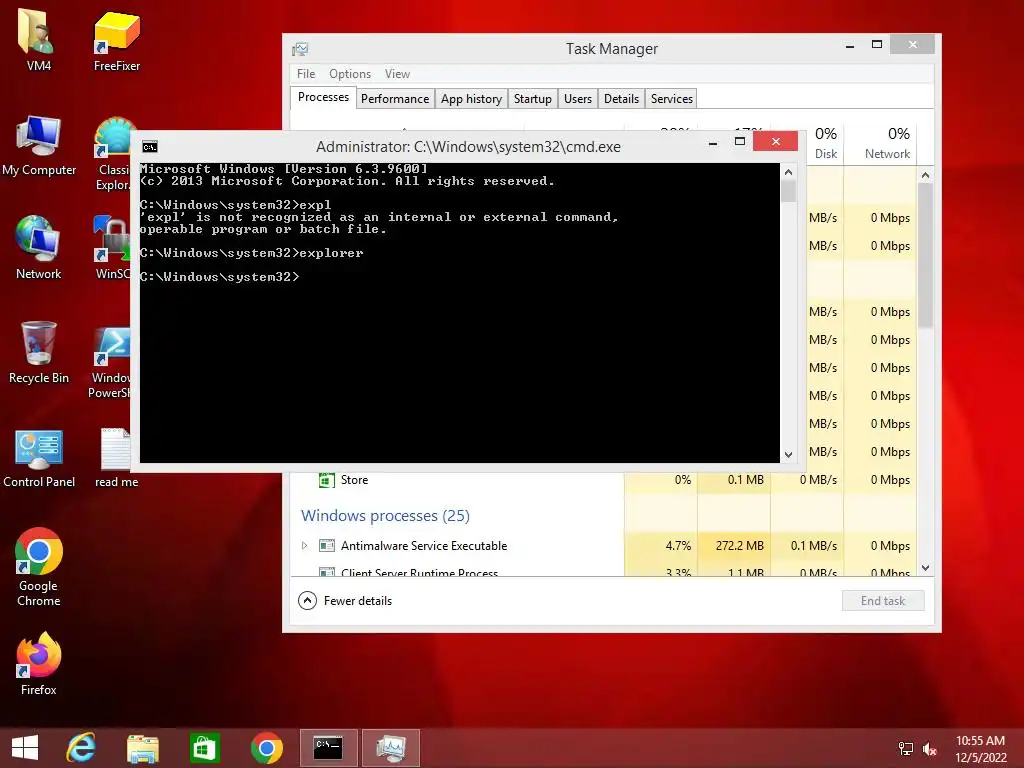Switch to the Users tab

[x=578, y=99]
